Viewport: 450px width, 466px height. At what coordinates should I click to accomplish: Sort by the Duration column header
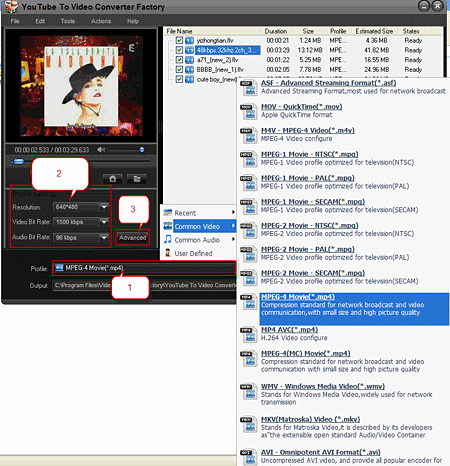pyautogui.click(x=276, y=31)
